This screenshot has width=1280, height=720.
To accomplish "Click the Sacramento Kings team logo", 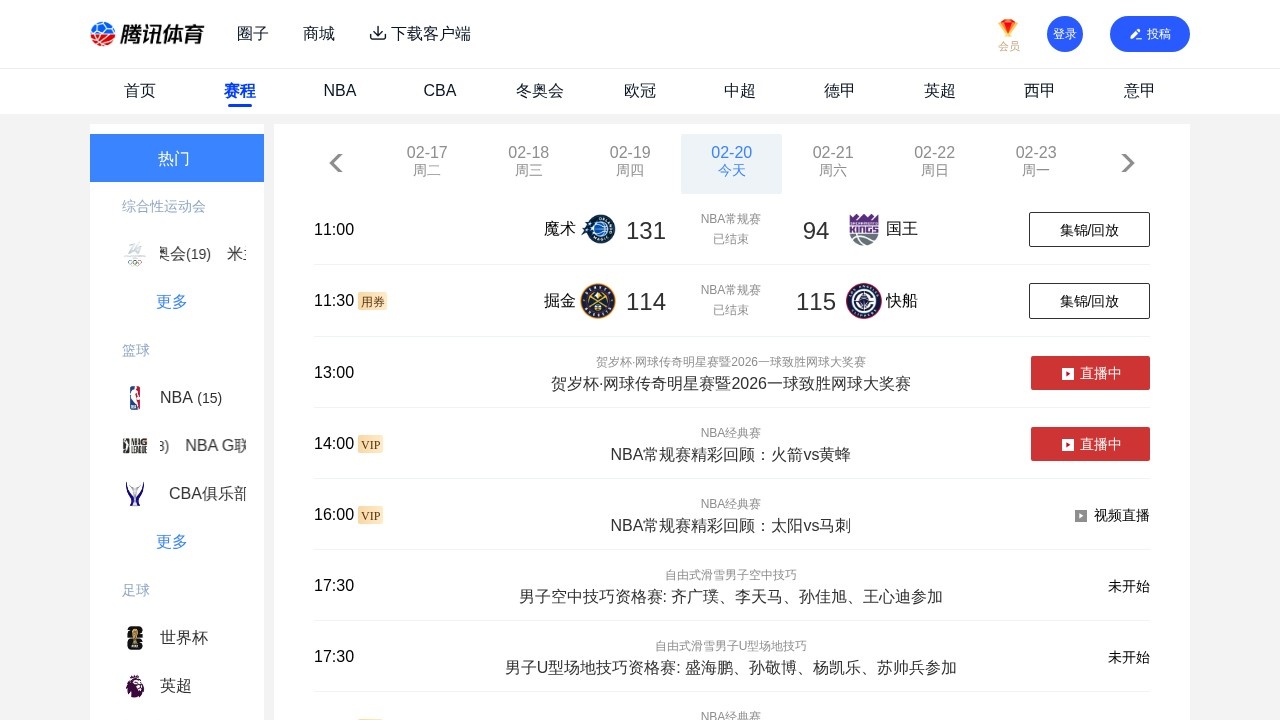I will [863, 229].
